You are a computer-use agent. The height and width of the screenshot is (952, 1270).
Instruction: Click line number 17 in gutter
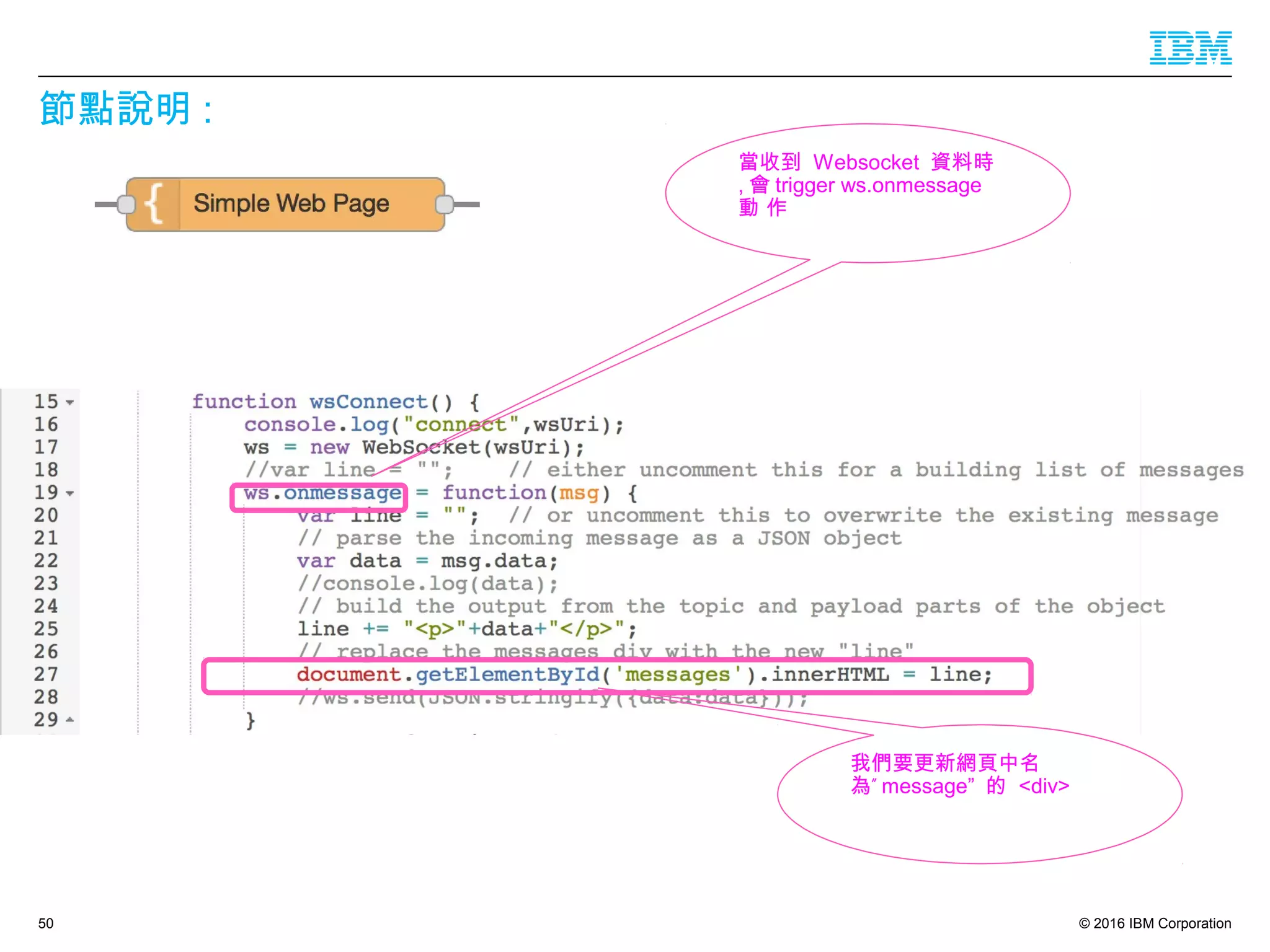(46, 447)
